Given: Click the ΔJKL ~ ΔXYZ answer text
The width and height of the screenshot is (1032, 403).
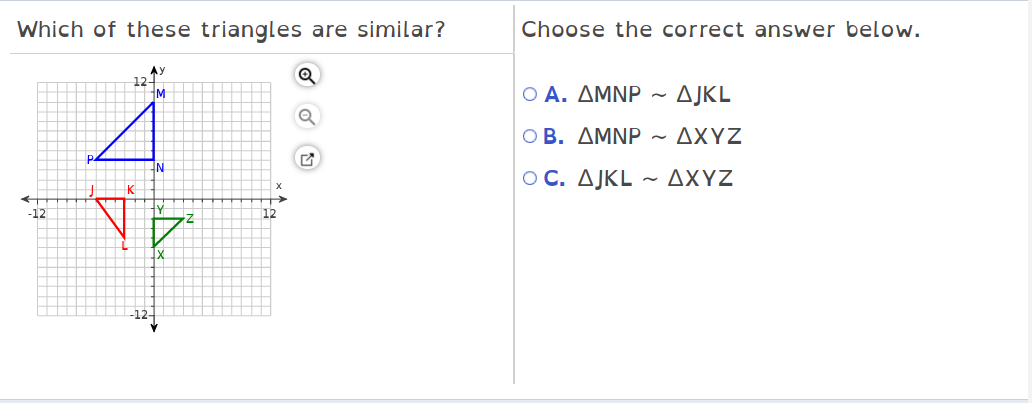Looking at the screenshot, I should (x=655, y=178).
